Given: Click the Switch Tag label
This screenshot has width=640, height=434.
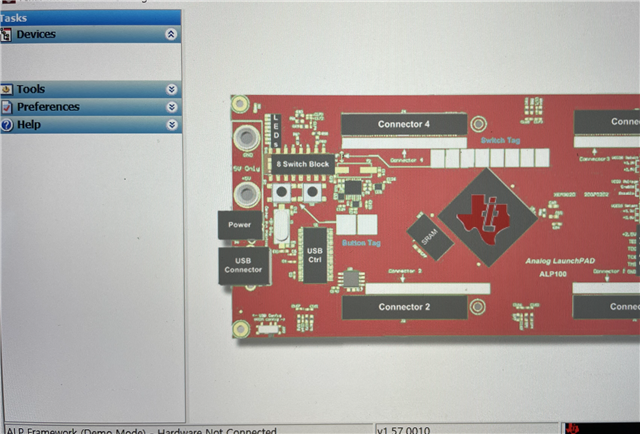Looking at the screenshot, I should pyautogui.click(x=500, y=140).
